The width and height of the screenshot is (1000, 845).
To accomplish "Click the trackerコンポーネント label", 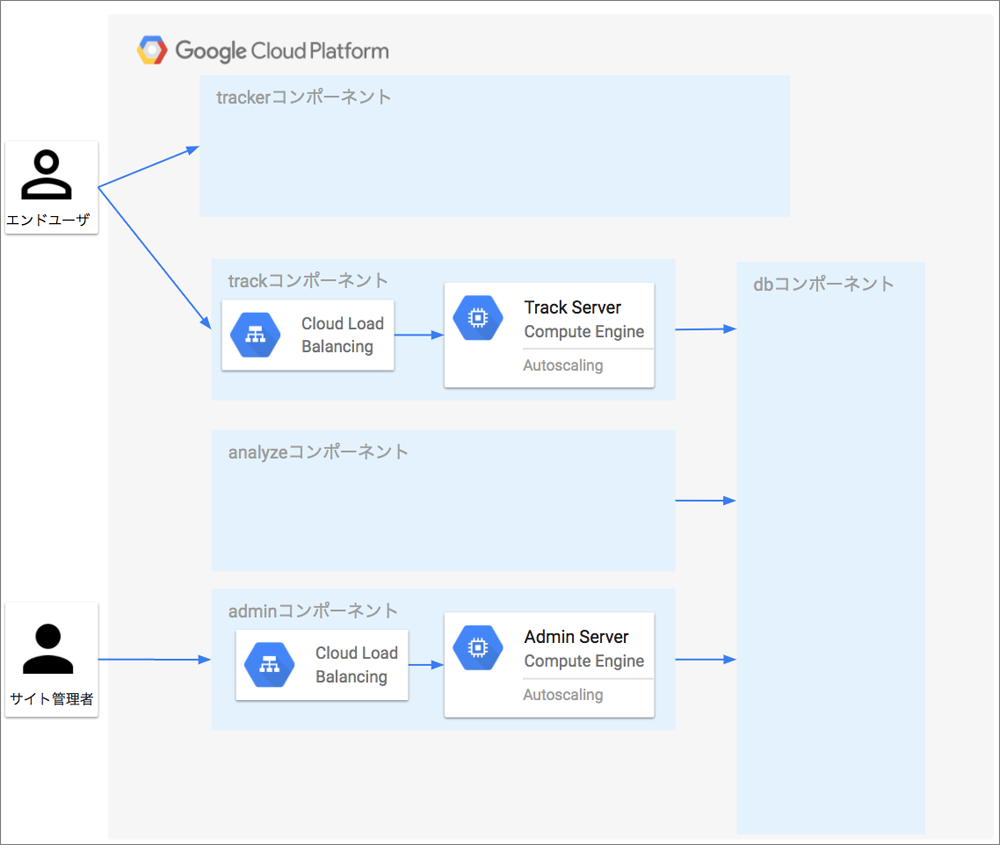I will pyautogui.click(x=304, y=97).
